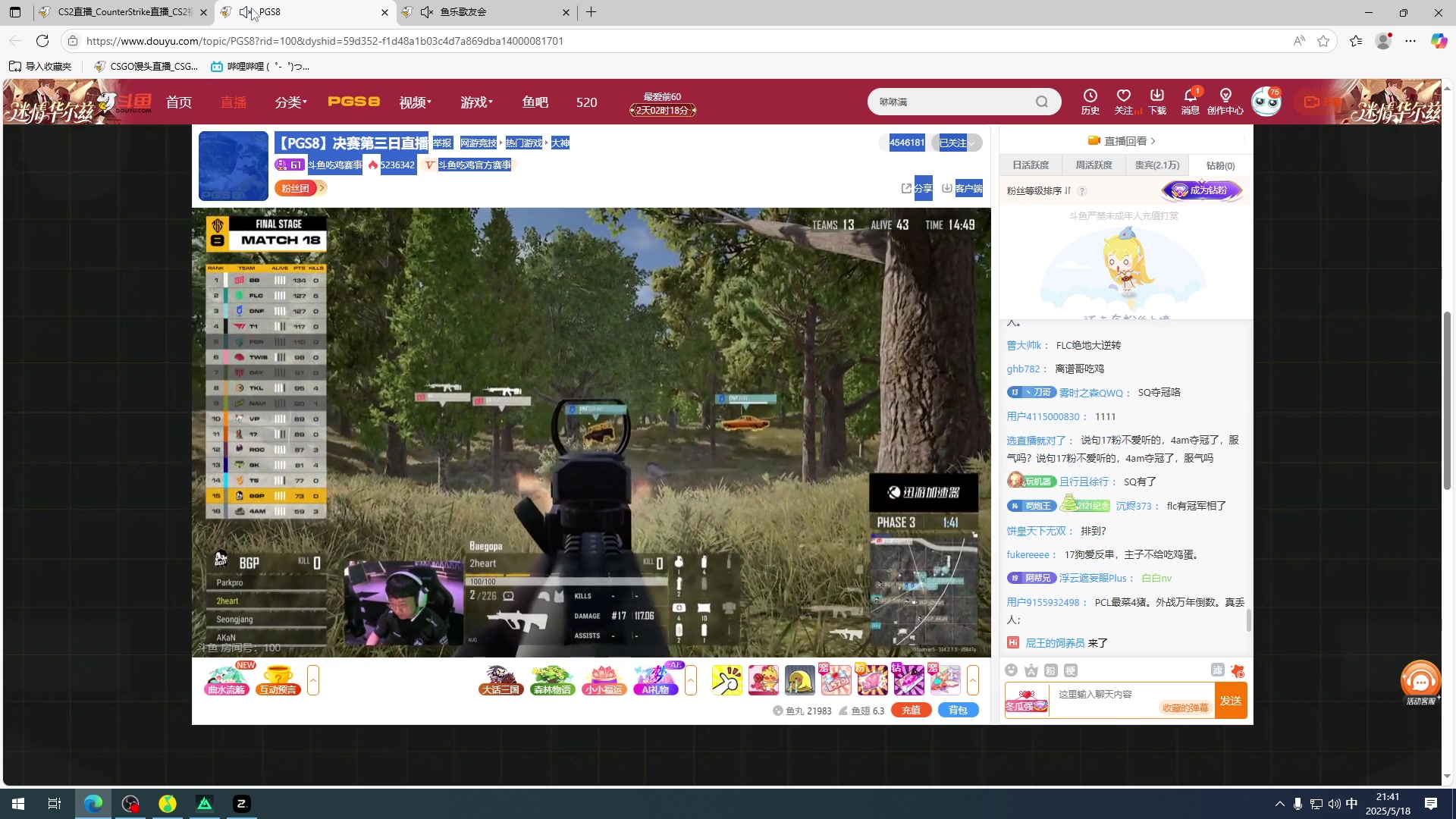This screenshot has height=819, width=1456.
Task: Click the 下载 download icon in header
Action: [x=1157, y=102]
